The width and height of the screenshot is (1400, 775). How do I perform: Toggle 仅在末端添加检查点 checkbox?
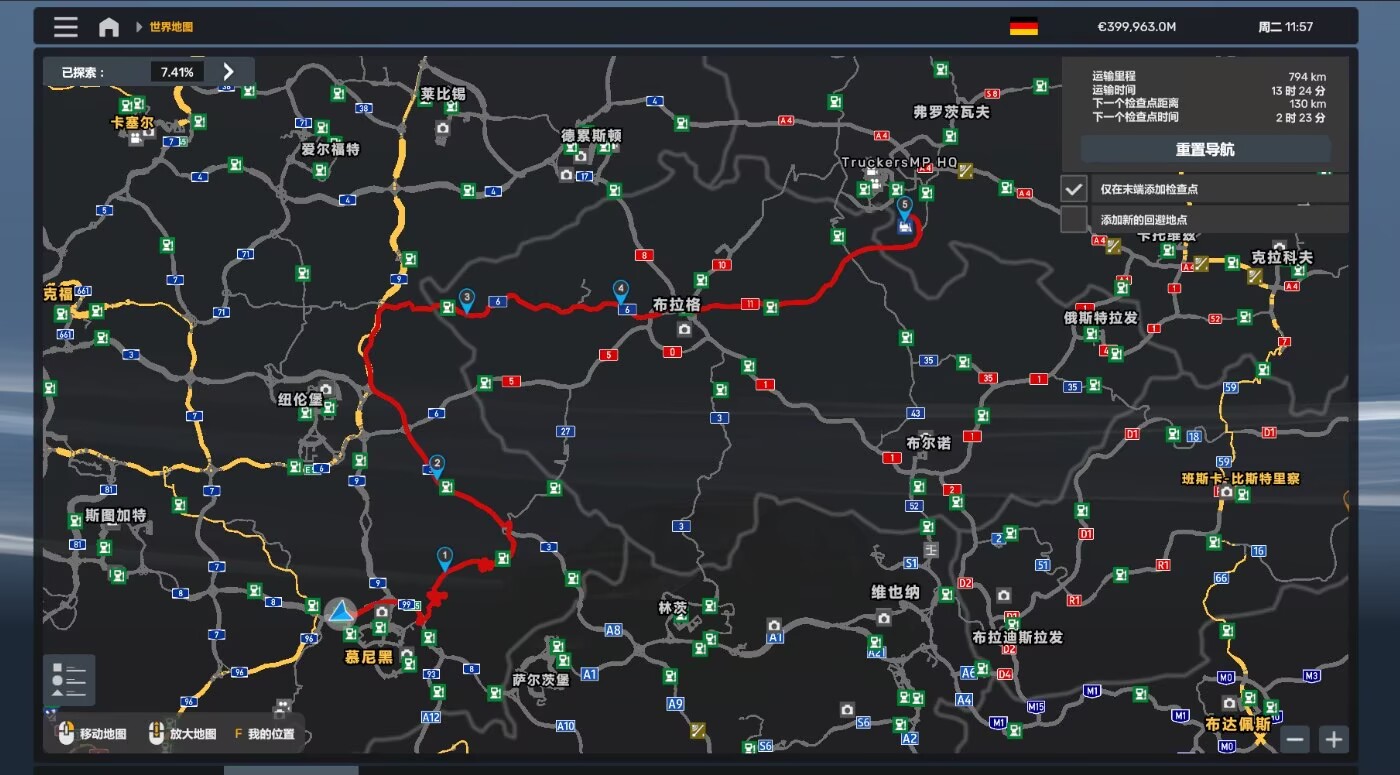(x=1074, y=188)
